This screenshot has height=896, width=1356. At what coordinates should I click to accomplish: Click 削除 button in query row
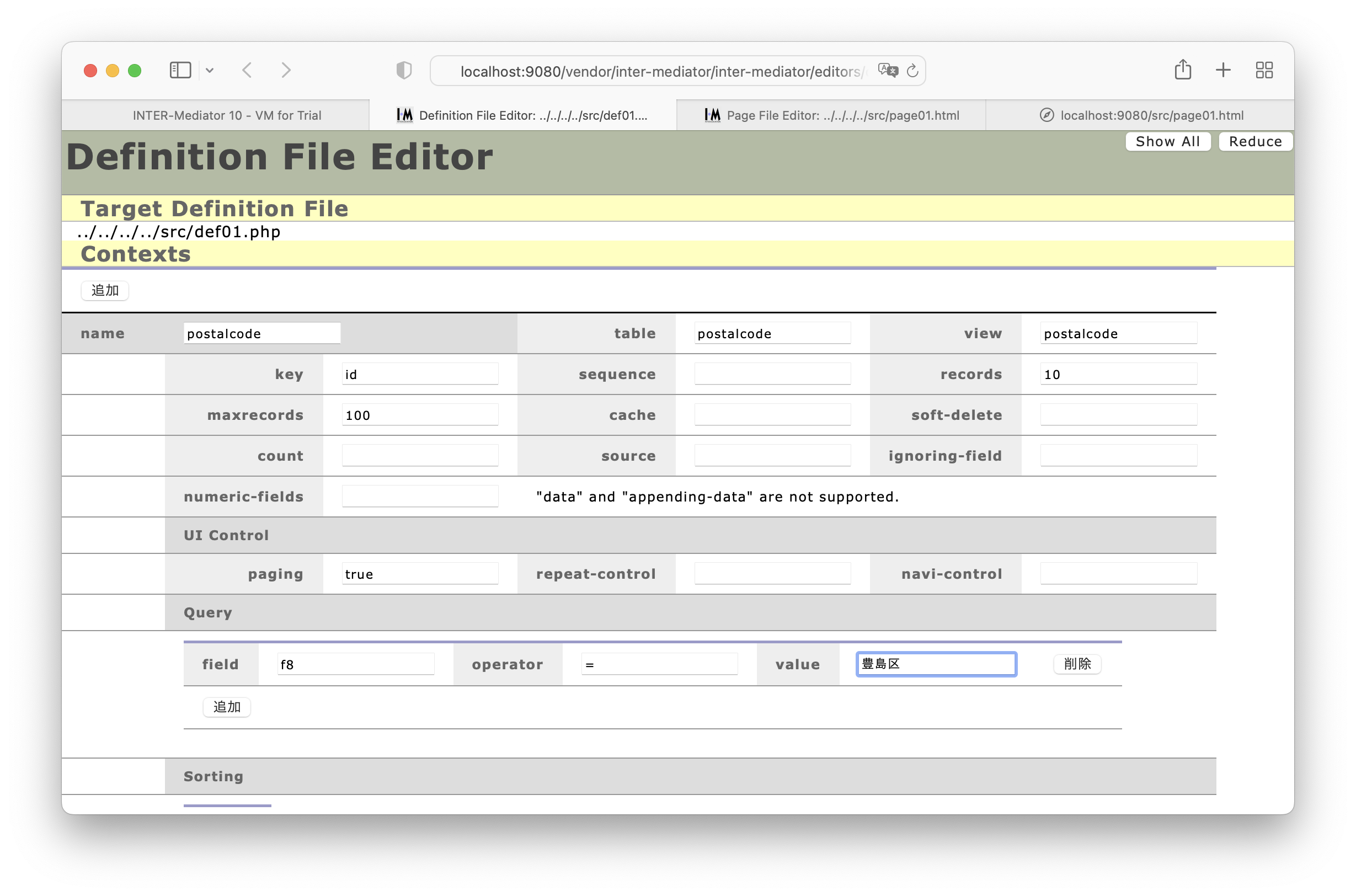pos(1077,663)
